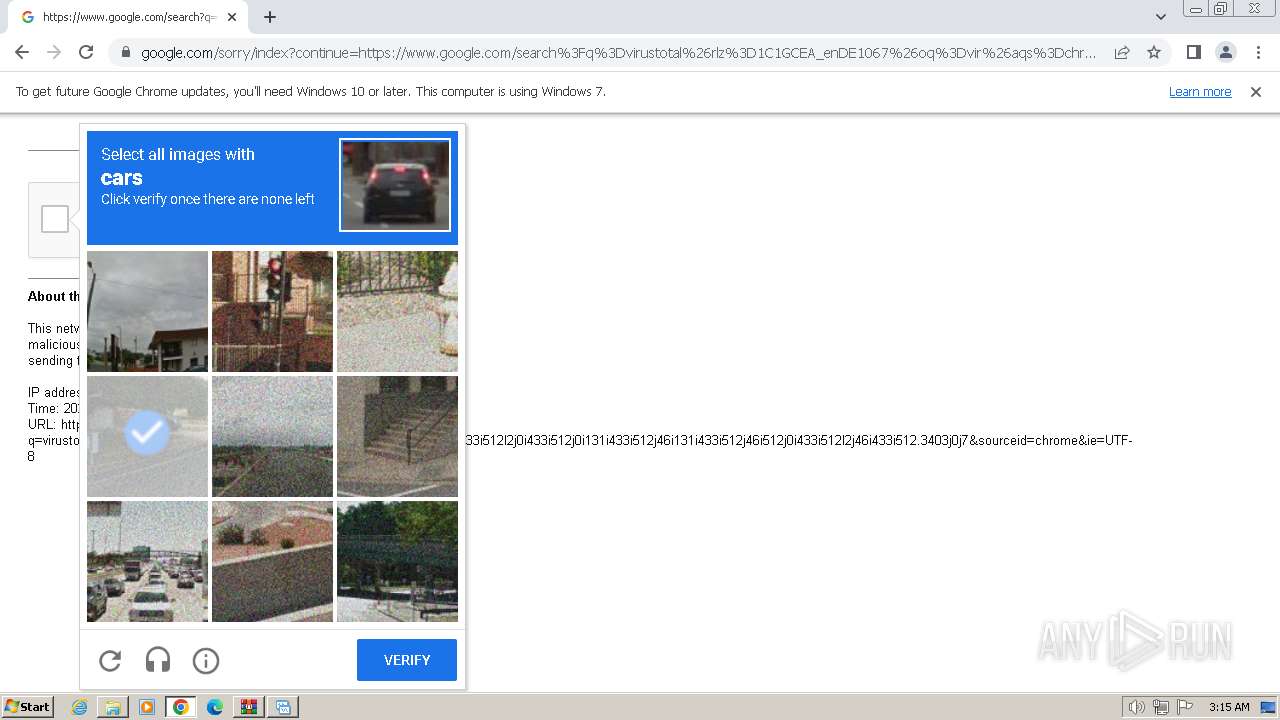The image size is (1280, 720).
Task: Select the traffic light tile
Action: 272,311
